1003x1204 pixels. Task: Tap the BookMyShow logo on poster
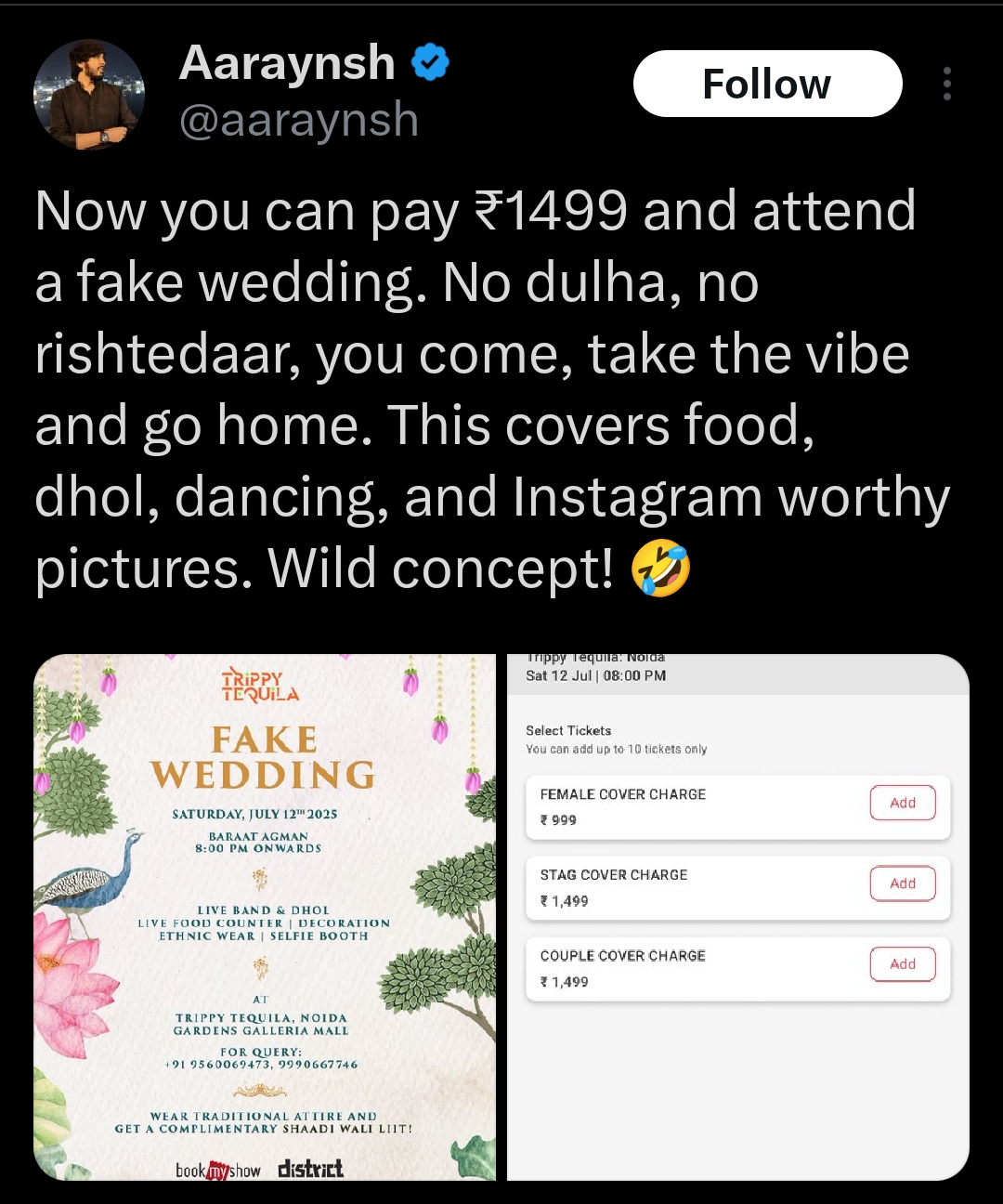point(218,1170)
